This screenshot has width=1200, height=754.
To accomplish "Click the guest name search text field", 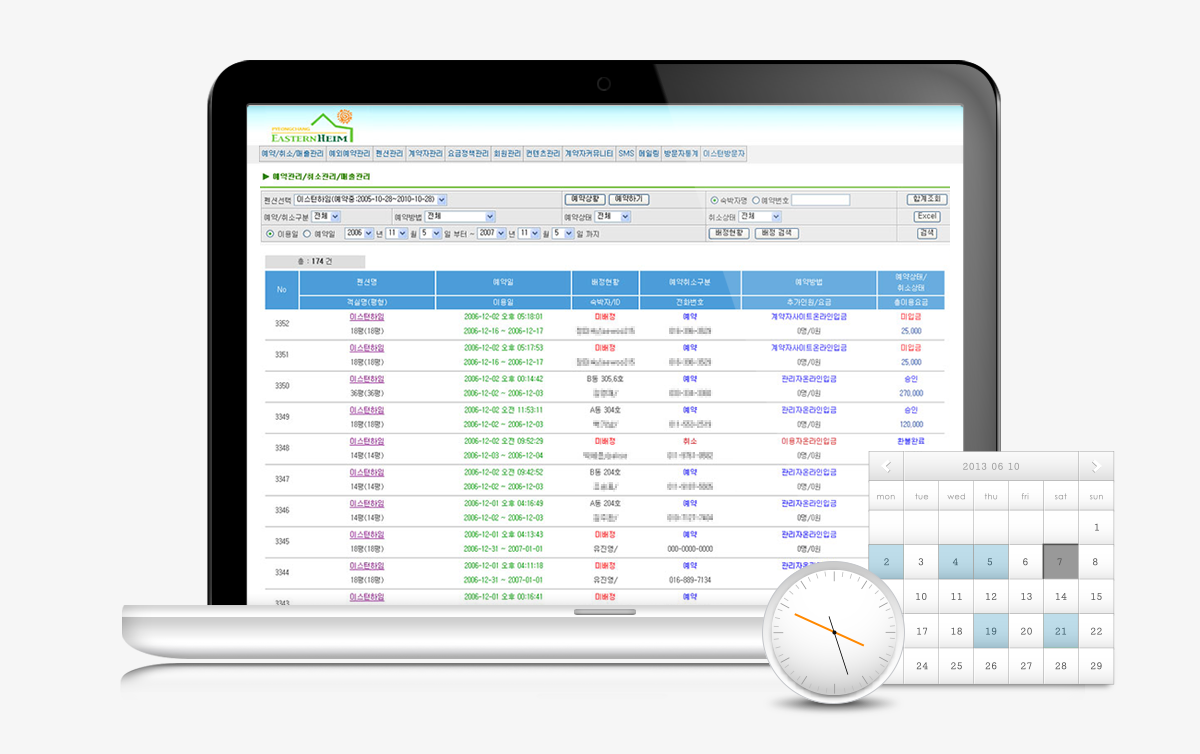I will point(820,200).
